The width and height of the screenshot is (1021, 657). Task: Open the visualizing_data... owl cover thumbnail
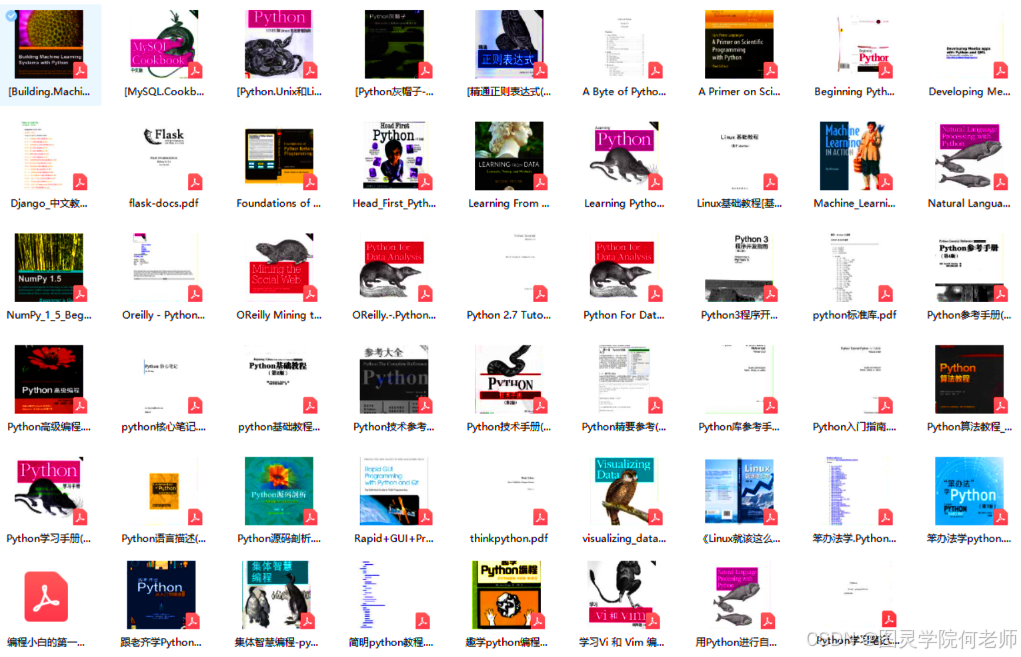click(624, 491)
